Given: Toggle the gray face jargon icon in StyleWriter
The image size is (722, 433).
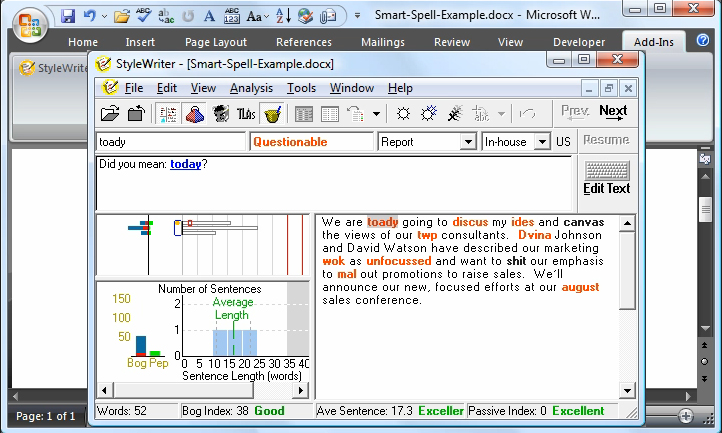Looking at the screenshot, I should (221, 114).
